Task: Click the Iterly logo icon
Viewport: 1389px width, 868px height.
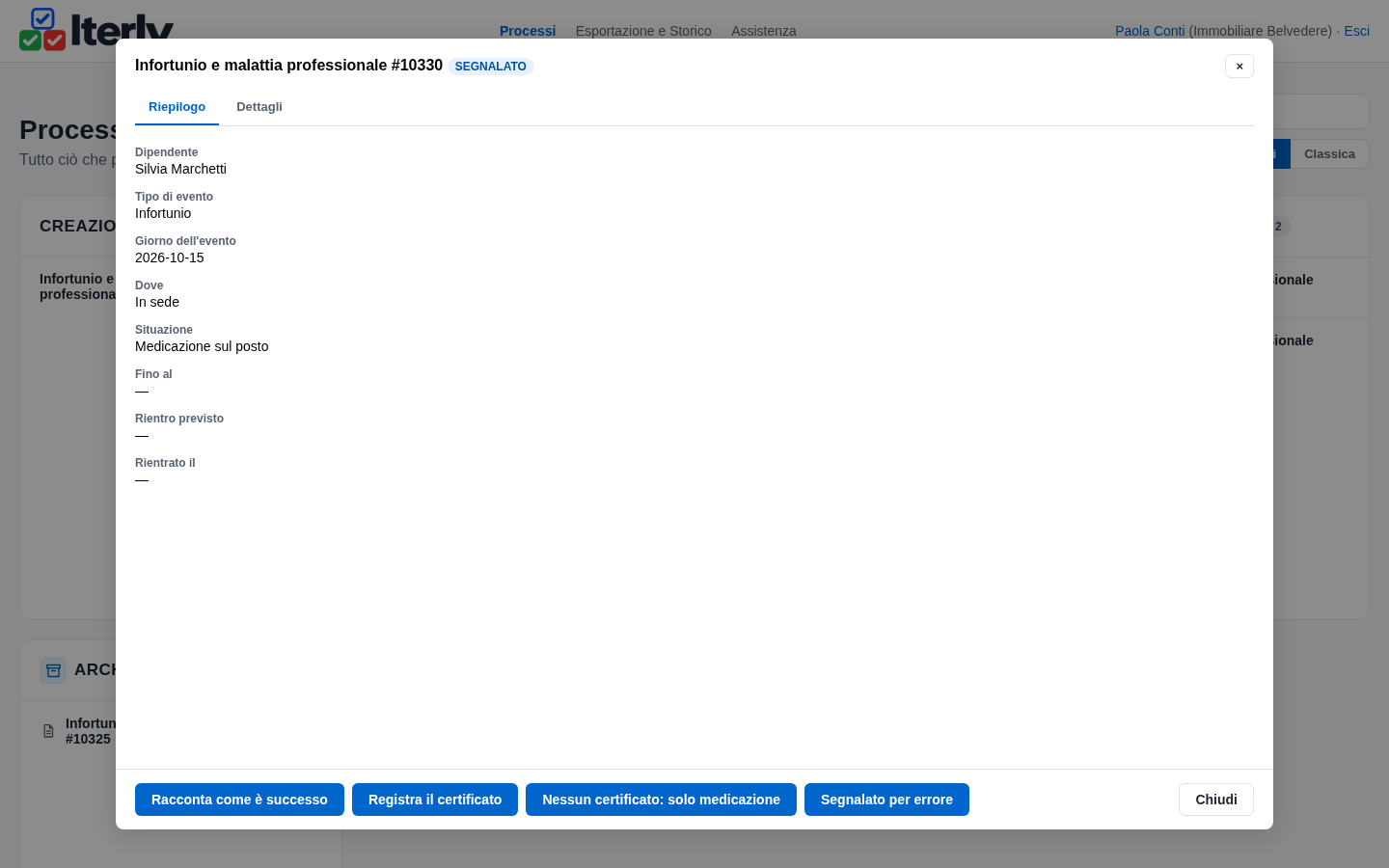Action: [42, 29]
